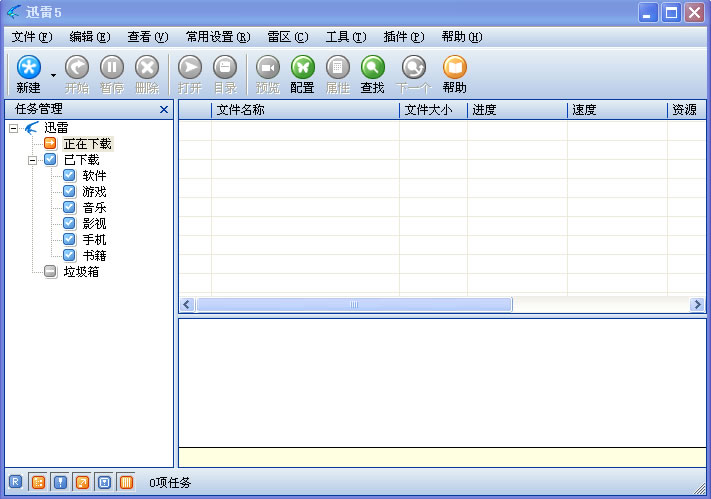Click the orange dotted-grid status bar icon
The image size is (711, 499).
coord(39,482)
